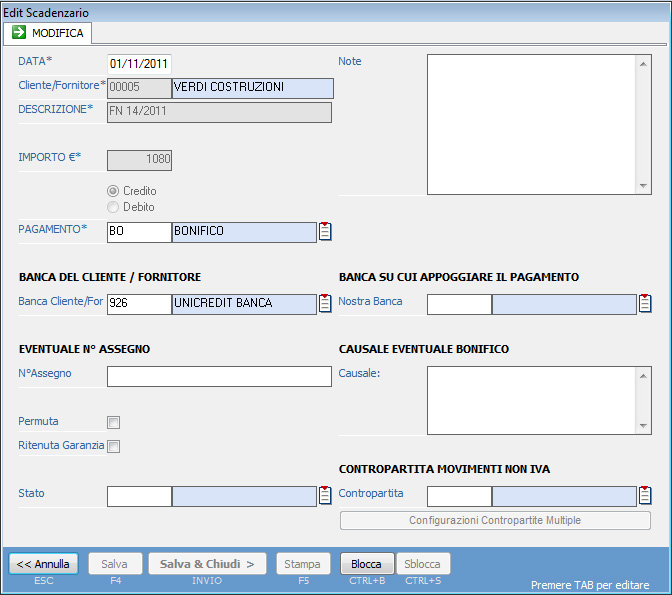Viewport: 672px width, 595px height.
Task: Click into the DATA date field
Action: (x=139, y=63)
